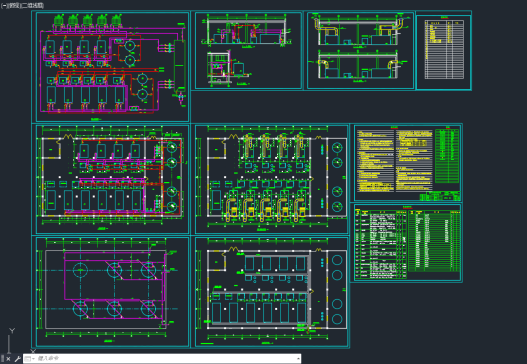Viewport: 527px width, 364px height.
Task: Open the visual style controls label (二维线框)
Action: [x=33, y=5]
